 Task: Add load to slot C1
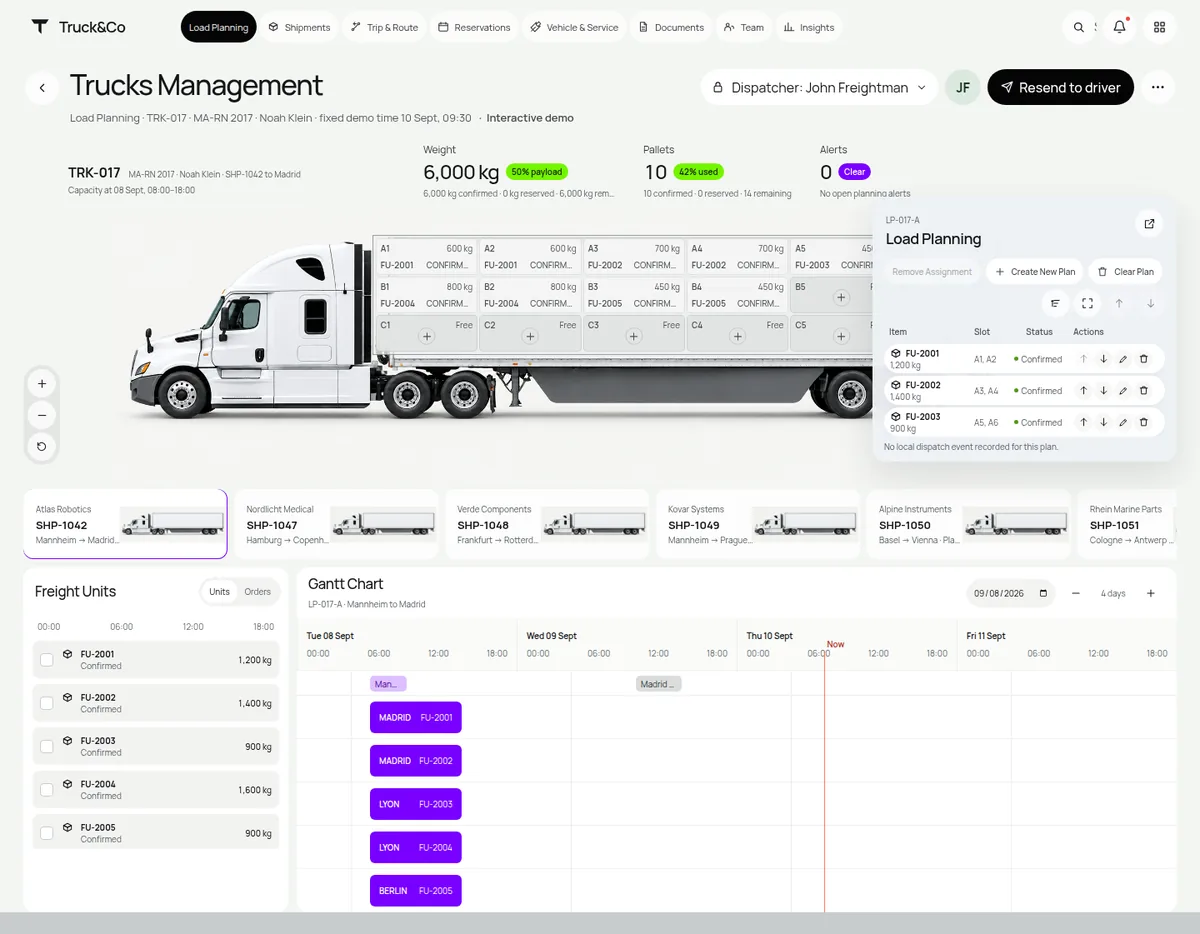[427, 337]
